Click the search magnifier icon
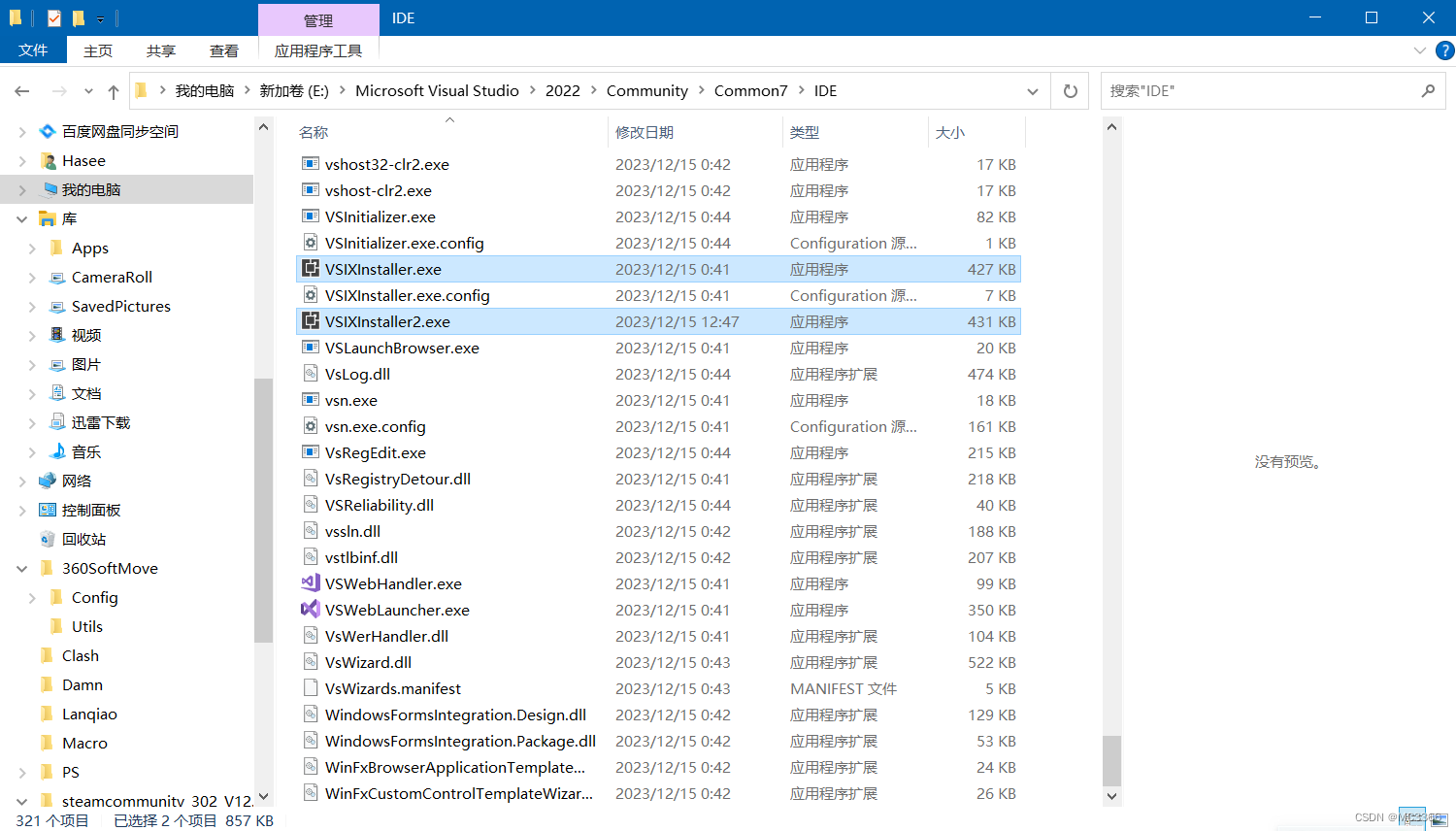The height and width of the screenshot is (831, 1456). pos(1428,90)
